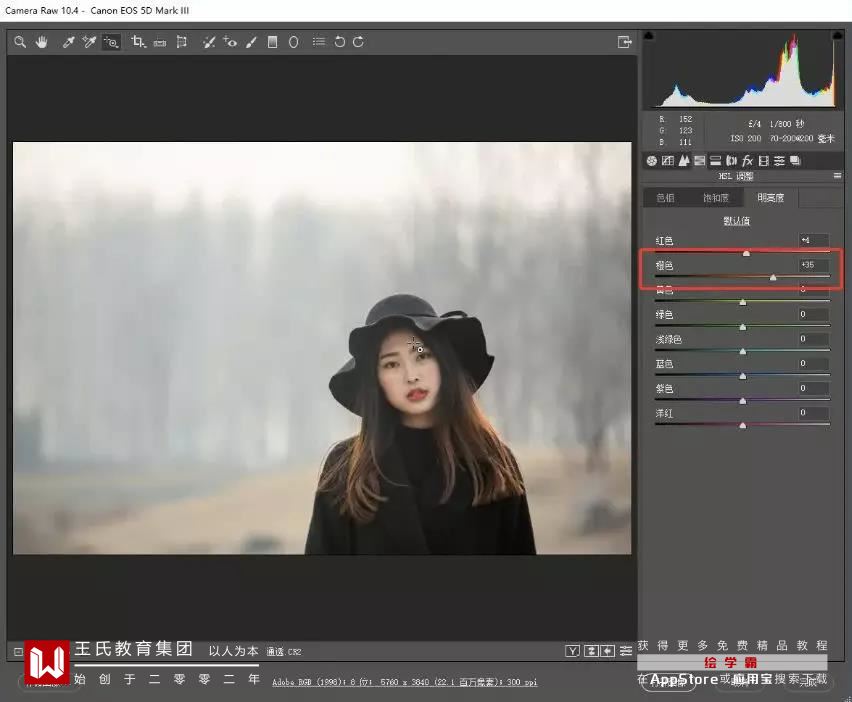The image size is (852, 702).
Task: Select the Red Eye Removal tool
Action: point(230,42)
